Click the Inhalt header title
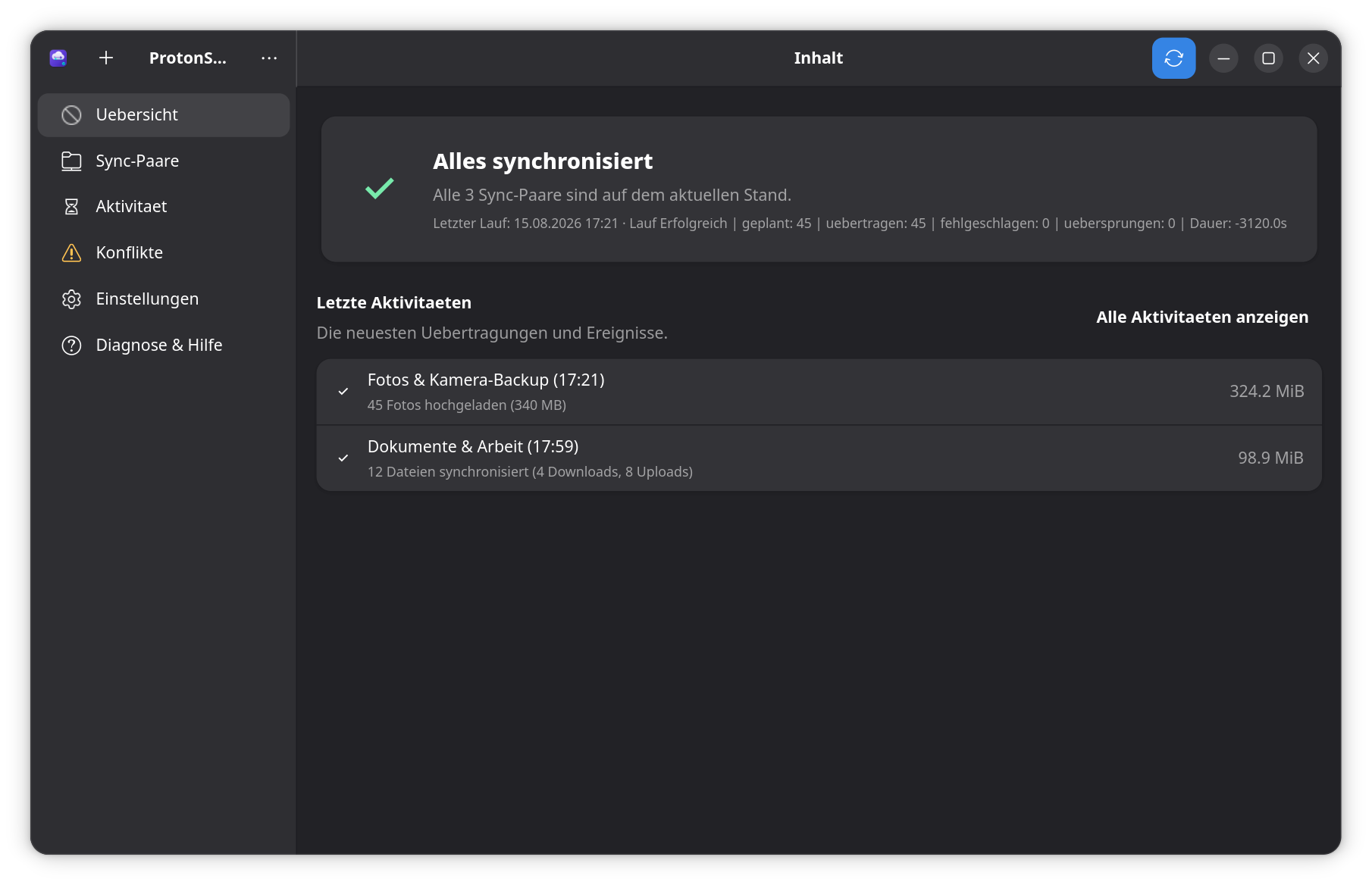1372x885 pixels. pyautogui.click(x=819, y=58)
